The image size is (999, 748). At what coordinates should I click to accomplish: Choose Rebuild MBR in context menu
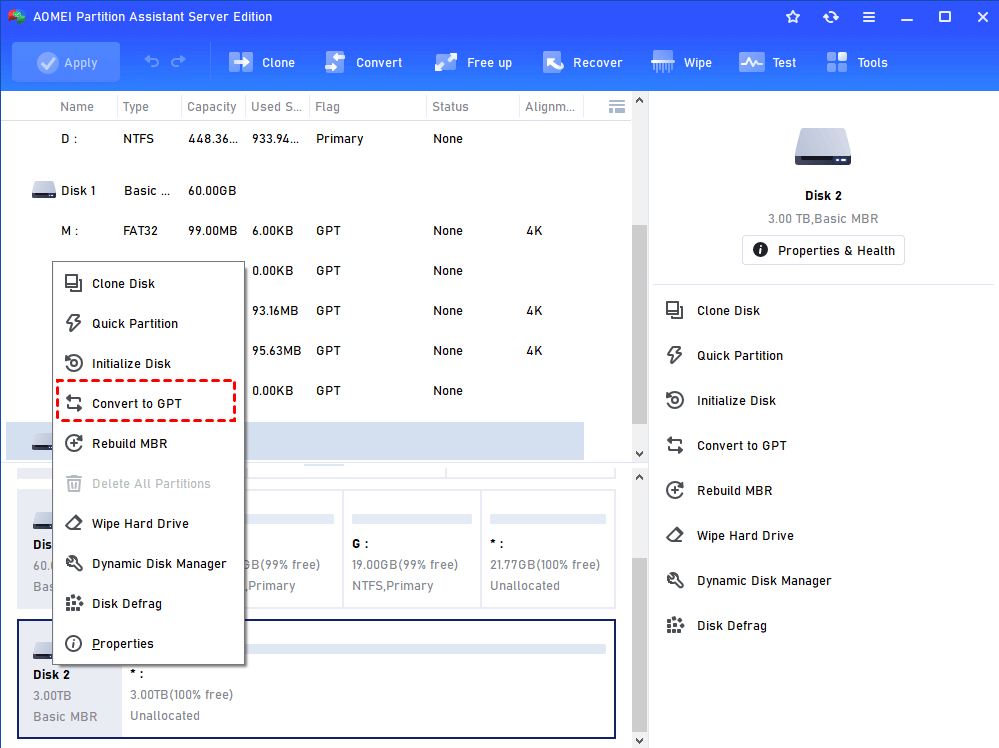(148, 443)
